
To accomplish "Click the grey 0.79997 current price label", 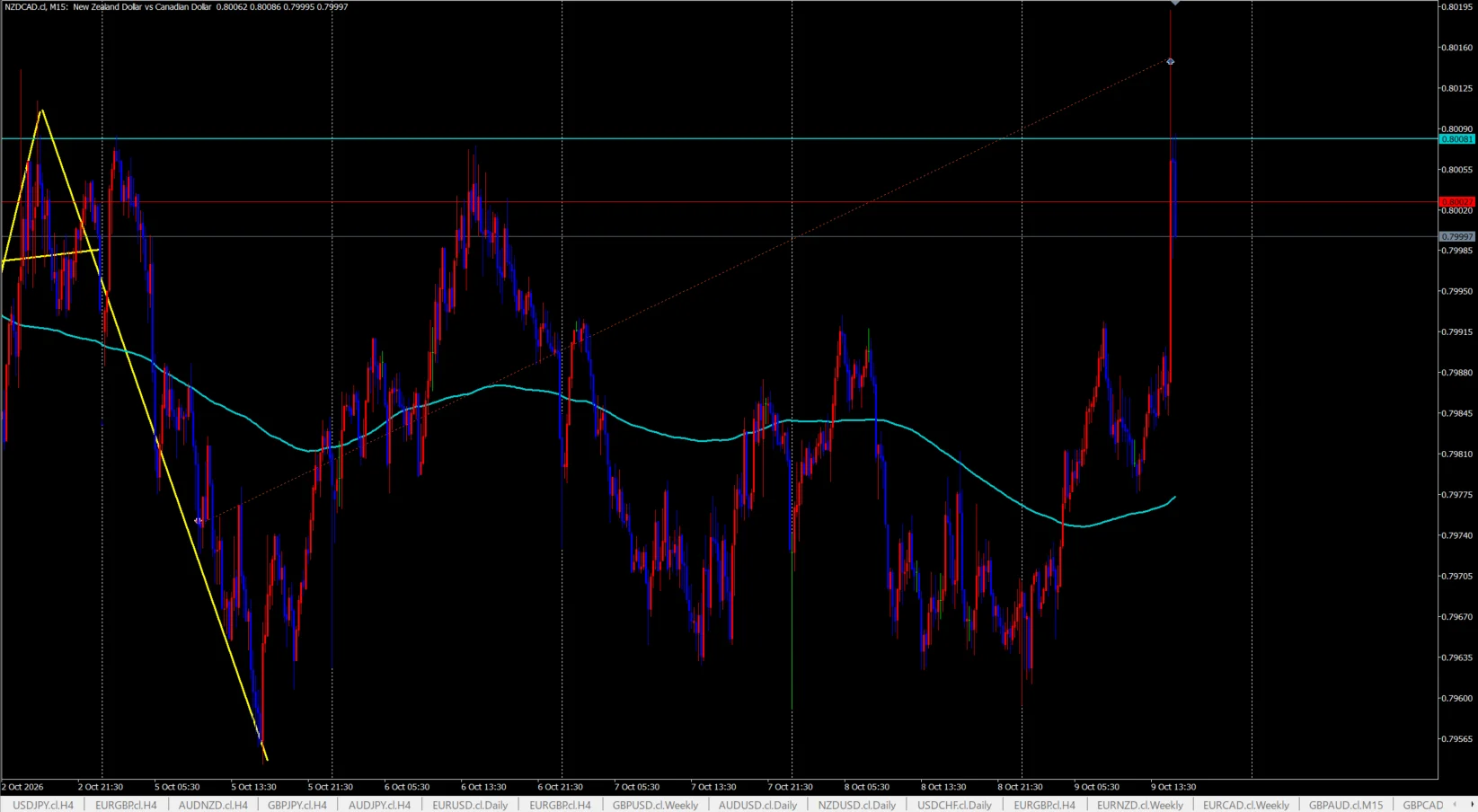I will point(1456,237).
